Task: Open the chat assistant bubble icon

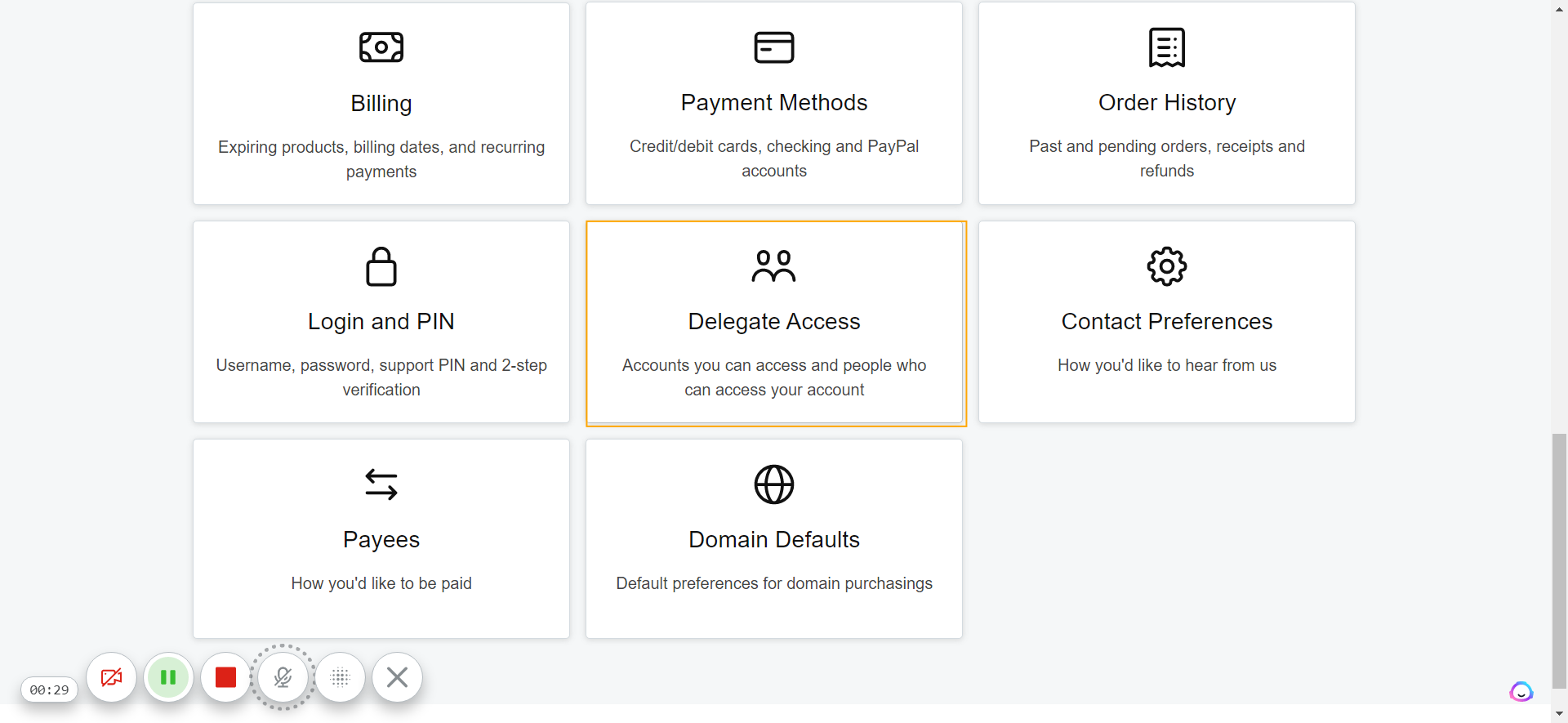Action: pos(1521,692)
